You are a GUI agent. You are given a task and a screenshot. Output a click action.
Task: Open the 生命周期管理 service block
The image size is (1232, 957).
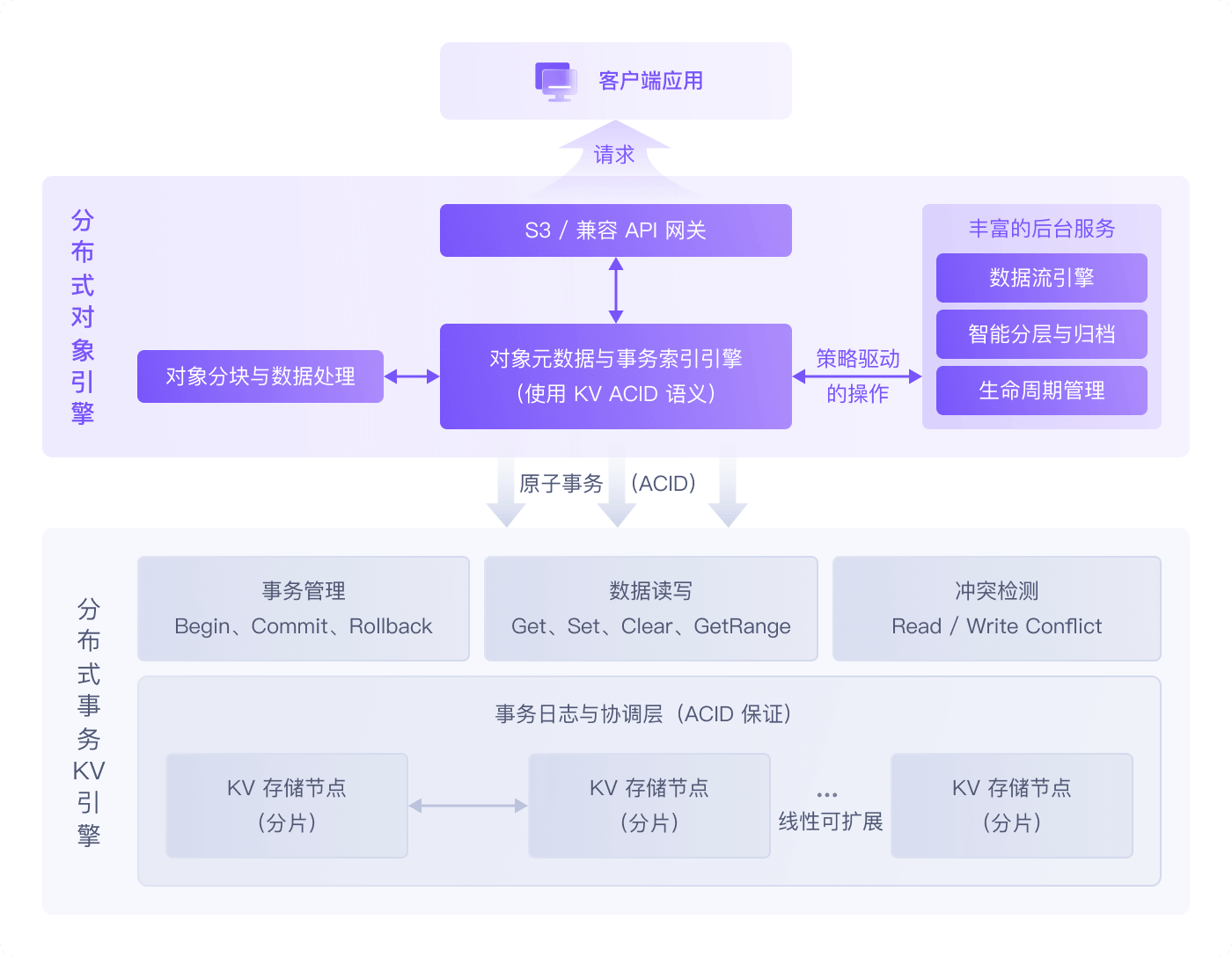pos(1041,391)
